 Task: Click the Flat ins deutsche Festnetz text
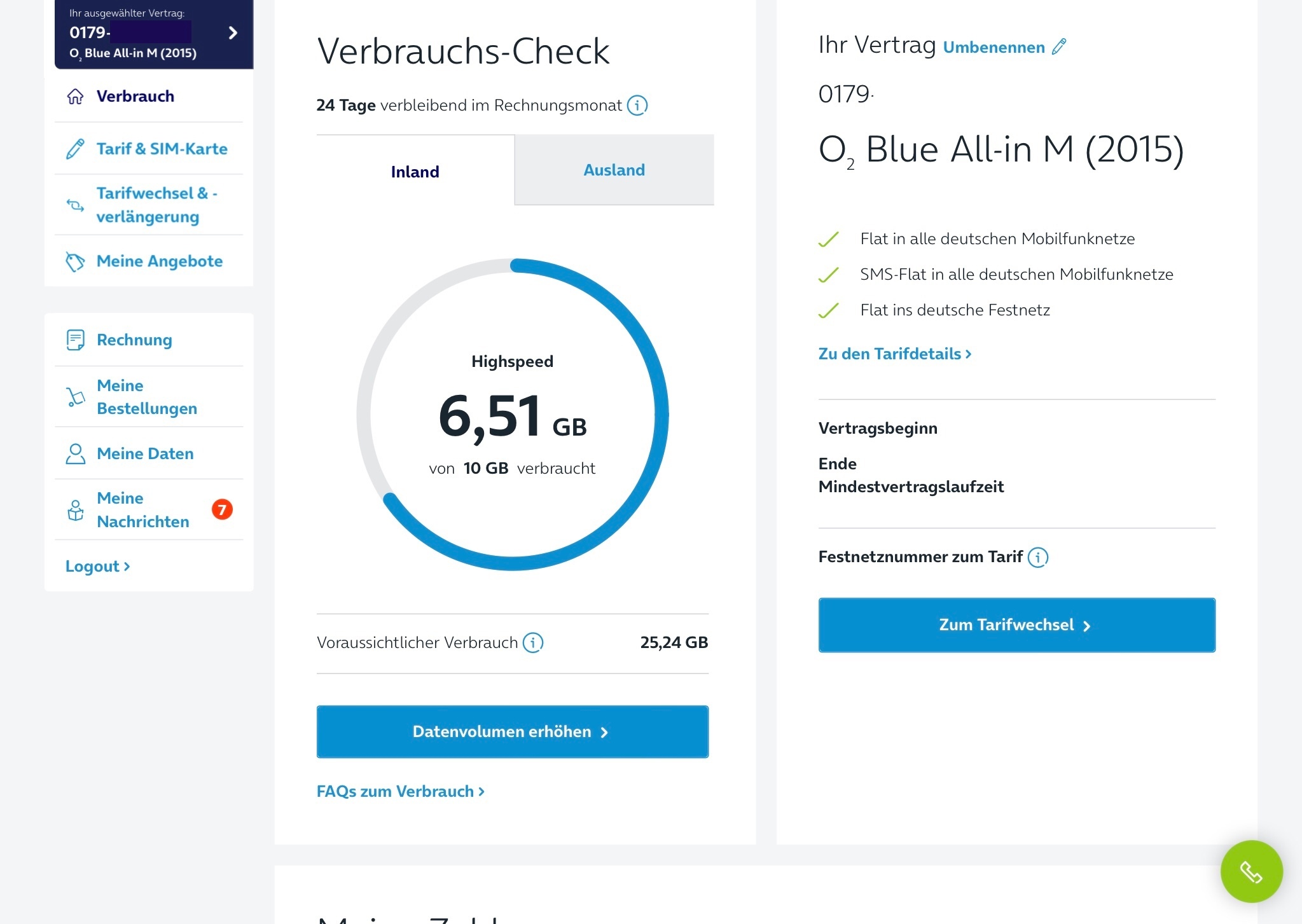(x=955, y=310)
